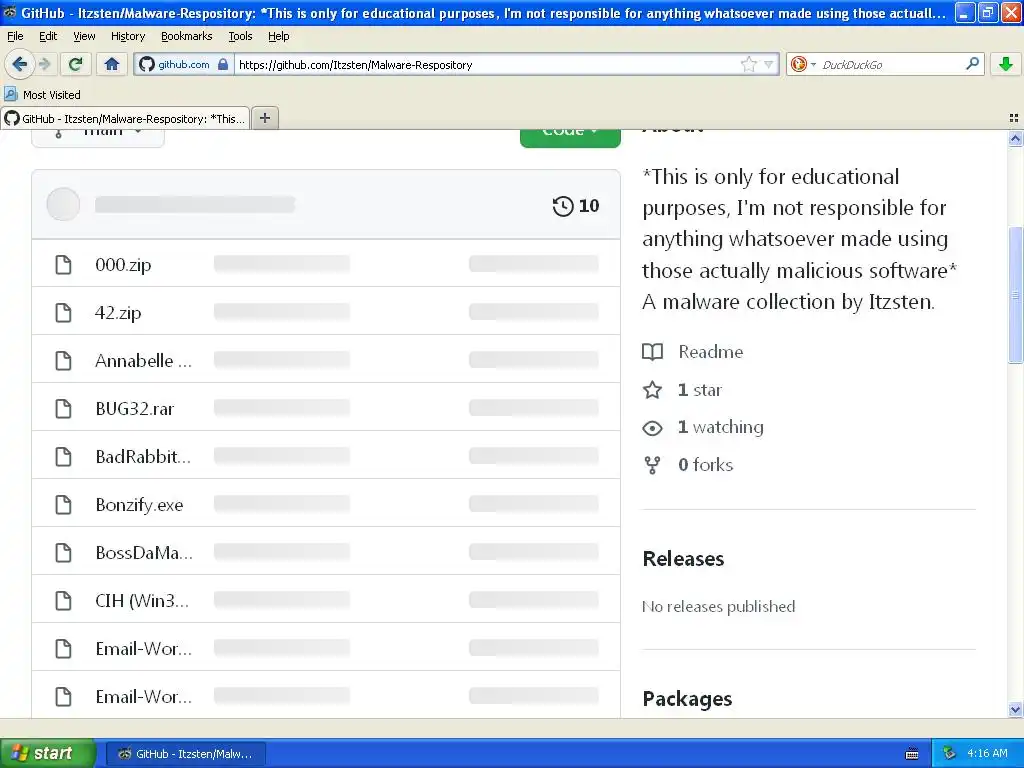Click the scrollbar up arrow

click(x=1016, y=138)
